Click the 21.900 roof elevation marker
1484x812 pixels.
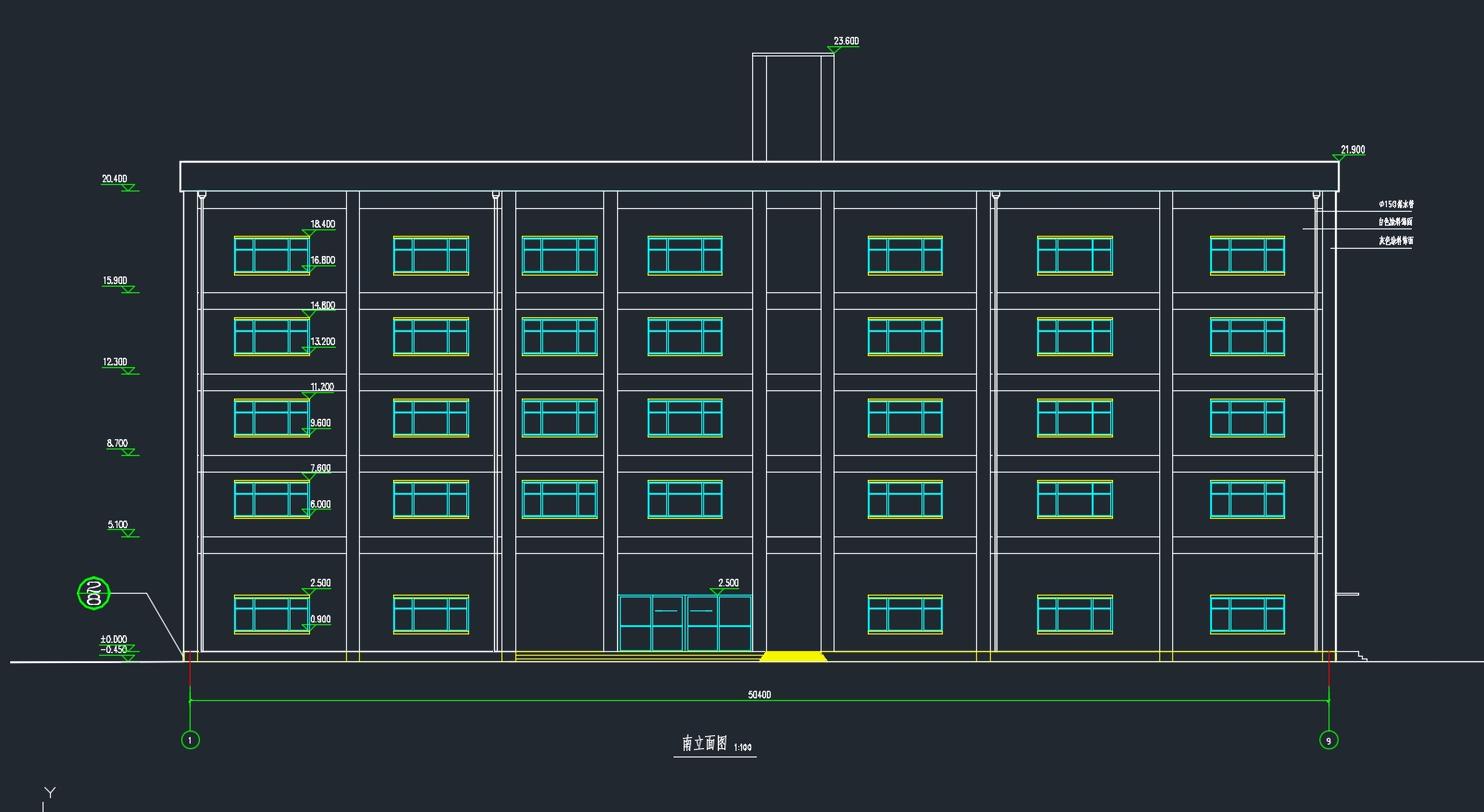tap(1352, 150)
